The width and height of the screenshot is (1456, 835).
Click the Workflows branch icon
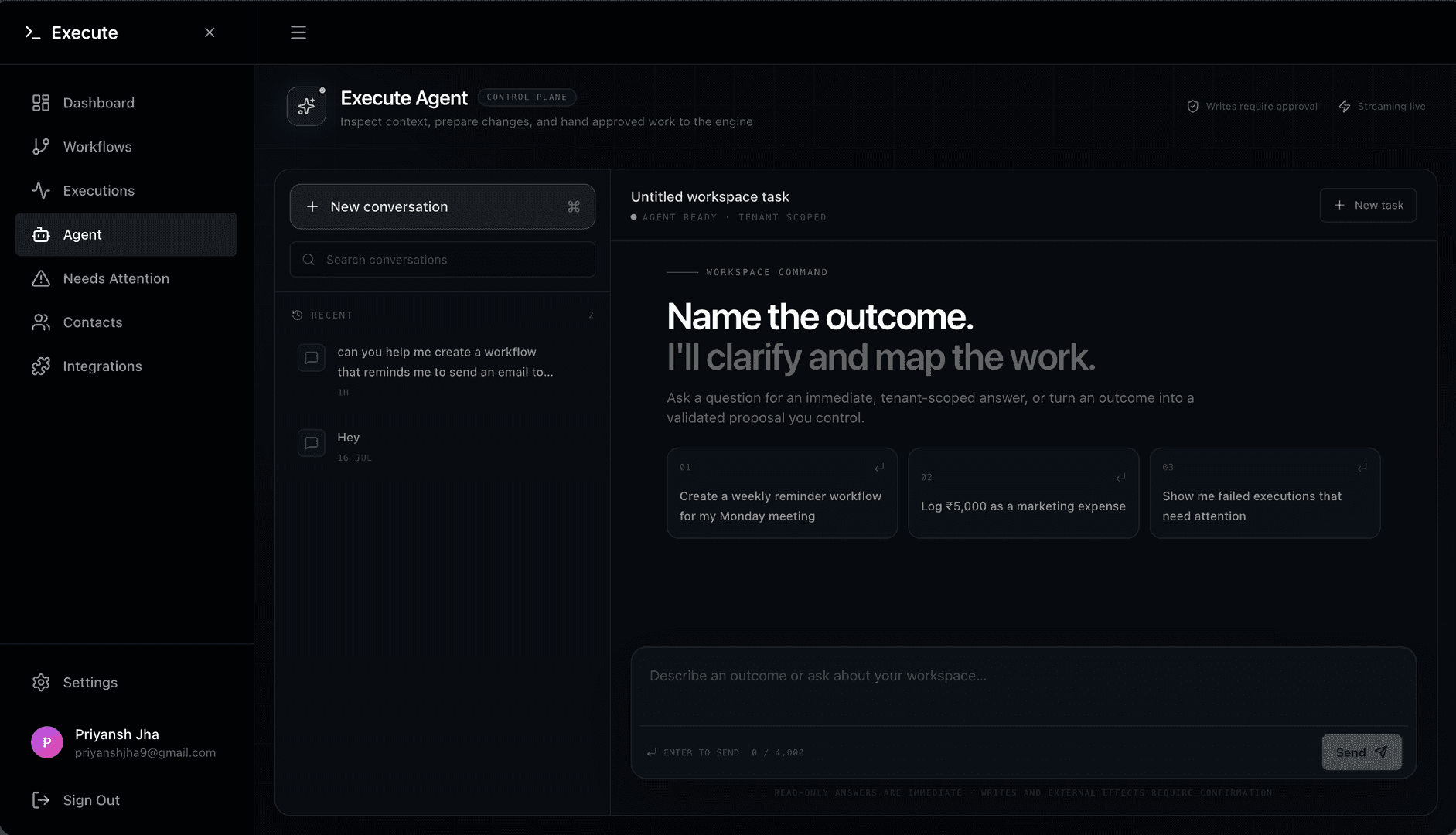point(41,147)
